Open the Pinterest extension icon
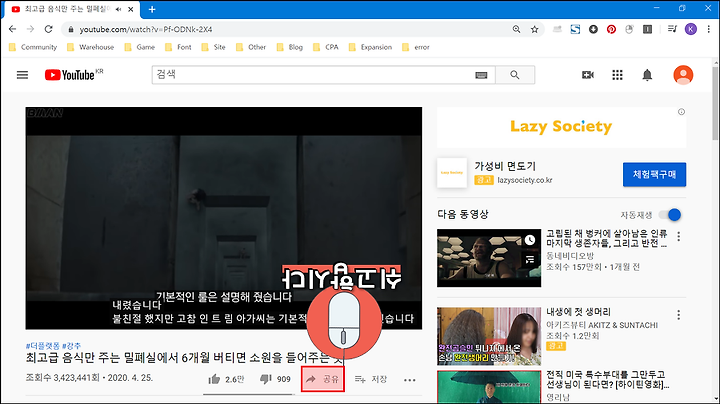Image resolution: width=720 pixels, height=404 pixels. point(611,29)
